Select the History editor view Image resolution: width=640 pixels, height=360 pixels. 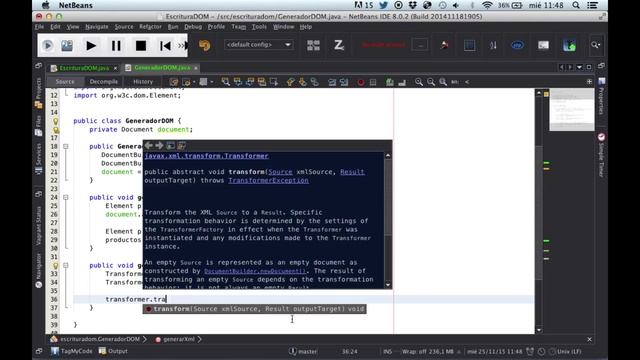143,82
